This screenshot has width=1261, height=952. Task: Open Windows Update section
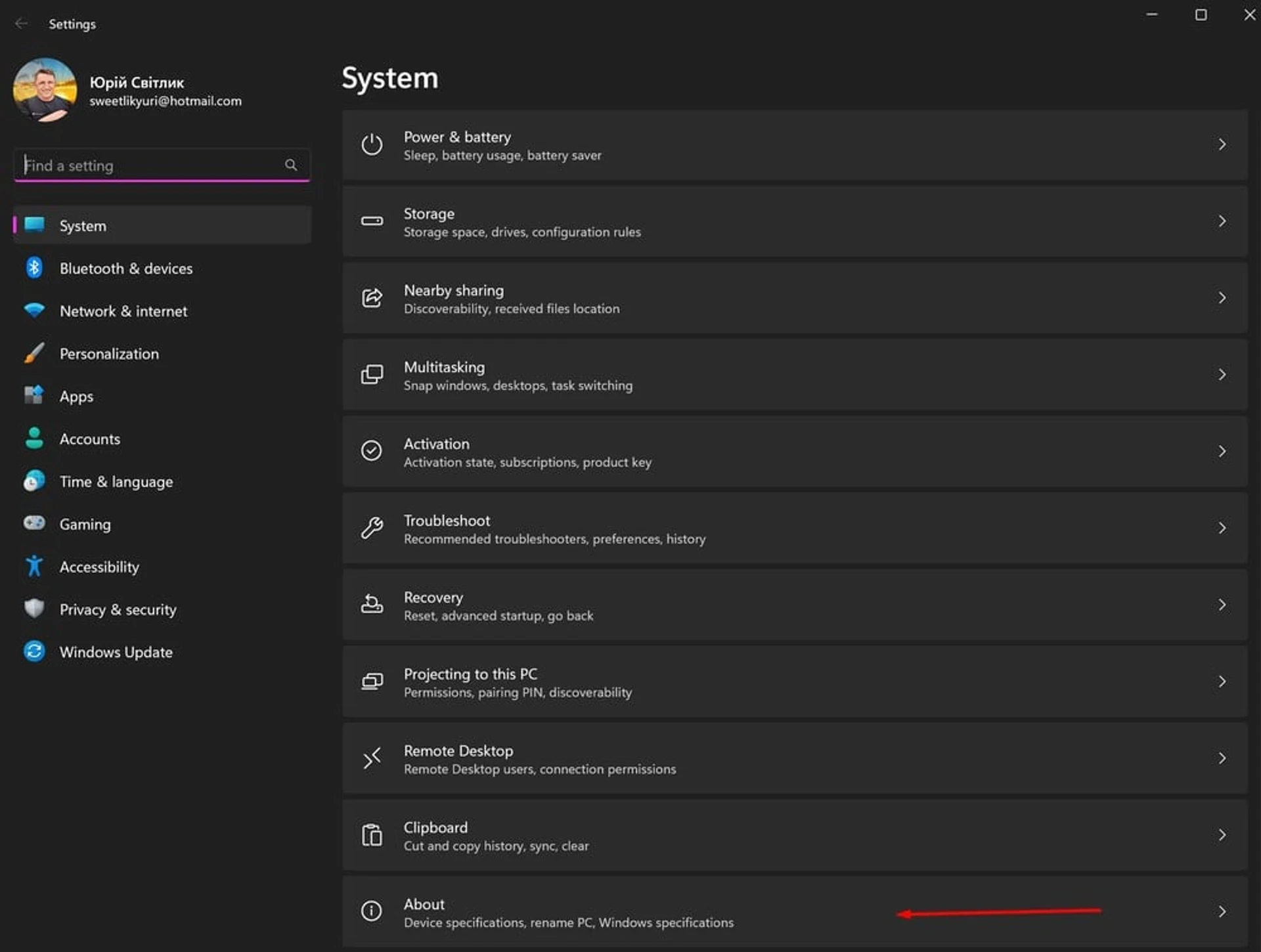click(x=162, y=652)
